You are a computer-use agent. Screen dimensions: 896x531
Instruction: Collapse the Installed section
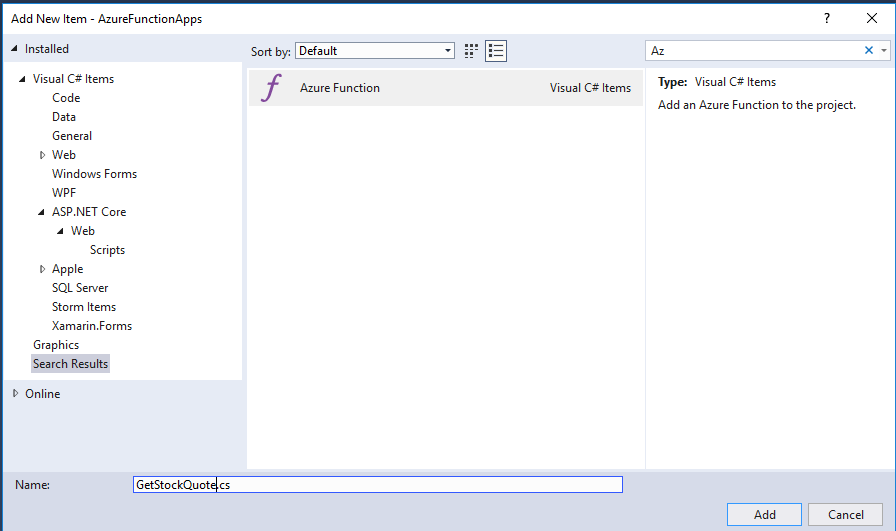14,49
